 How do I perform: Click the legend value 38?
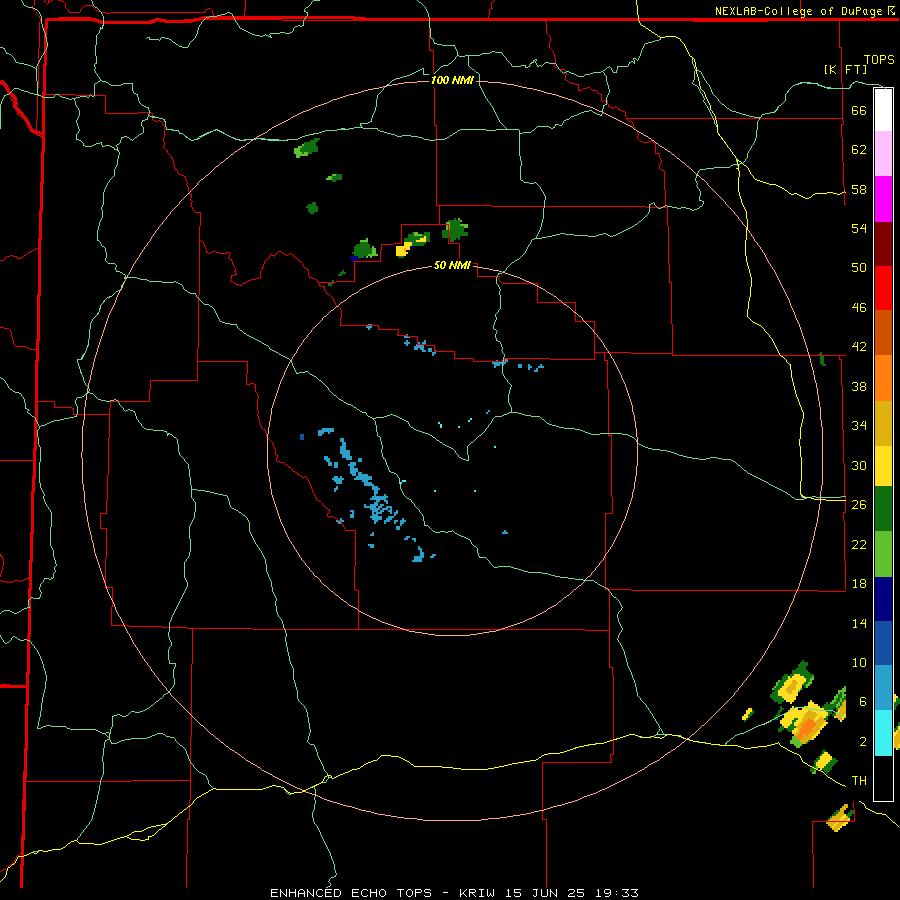click(859, 386)
